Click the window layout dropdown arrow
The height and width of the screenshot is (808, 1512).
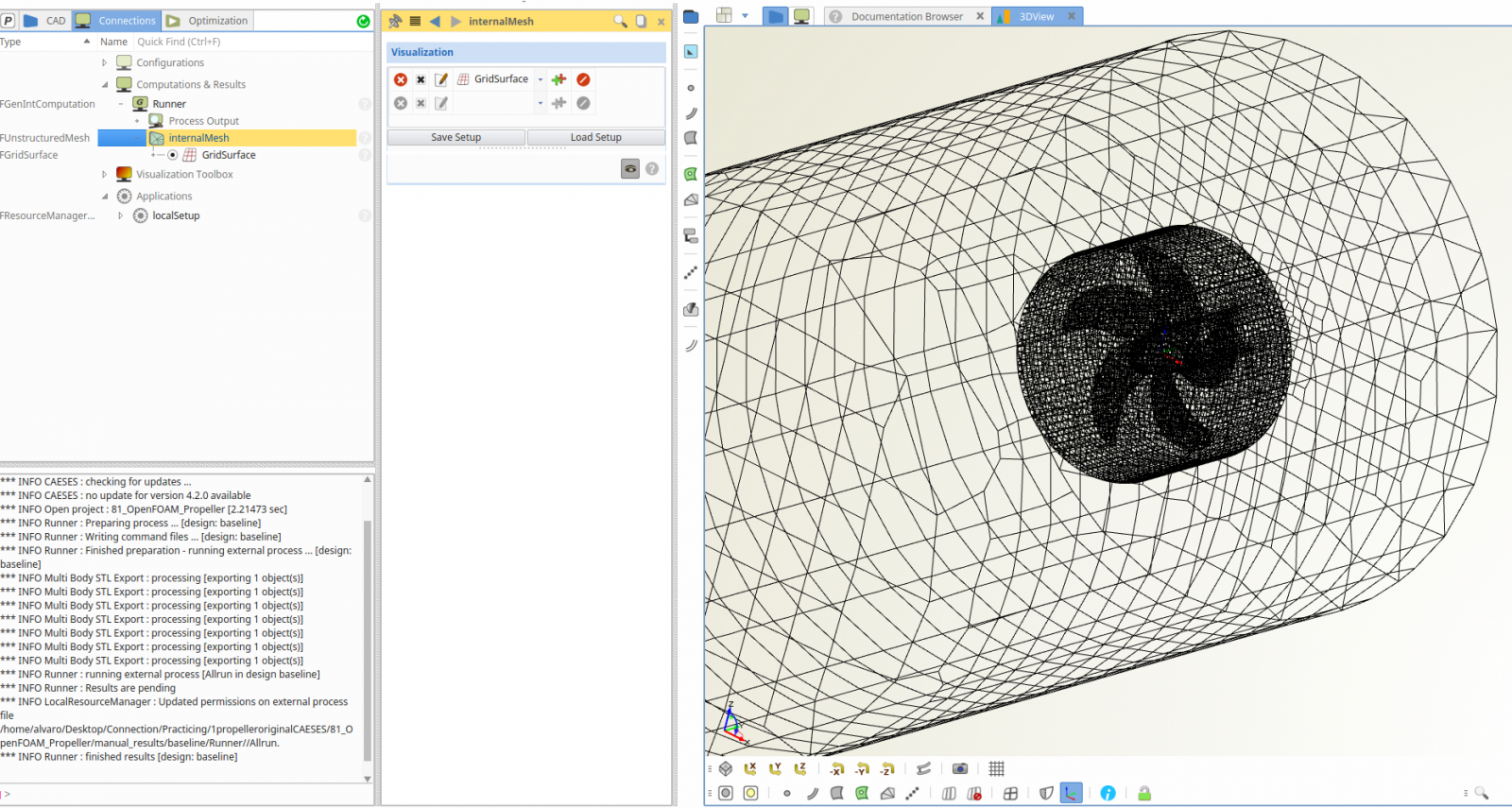tap(745, 16)
